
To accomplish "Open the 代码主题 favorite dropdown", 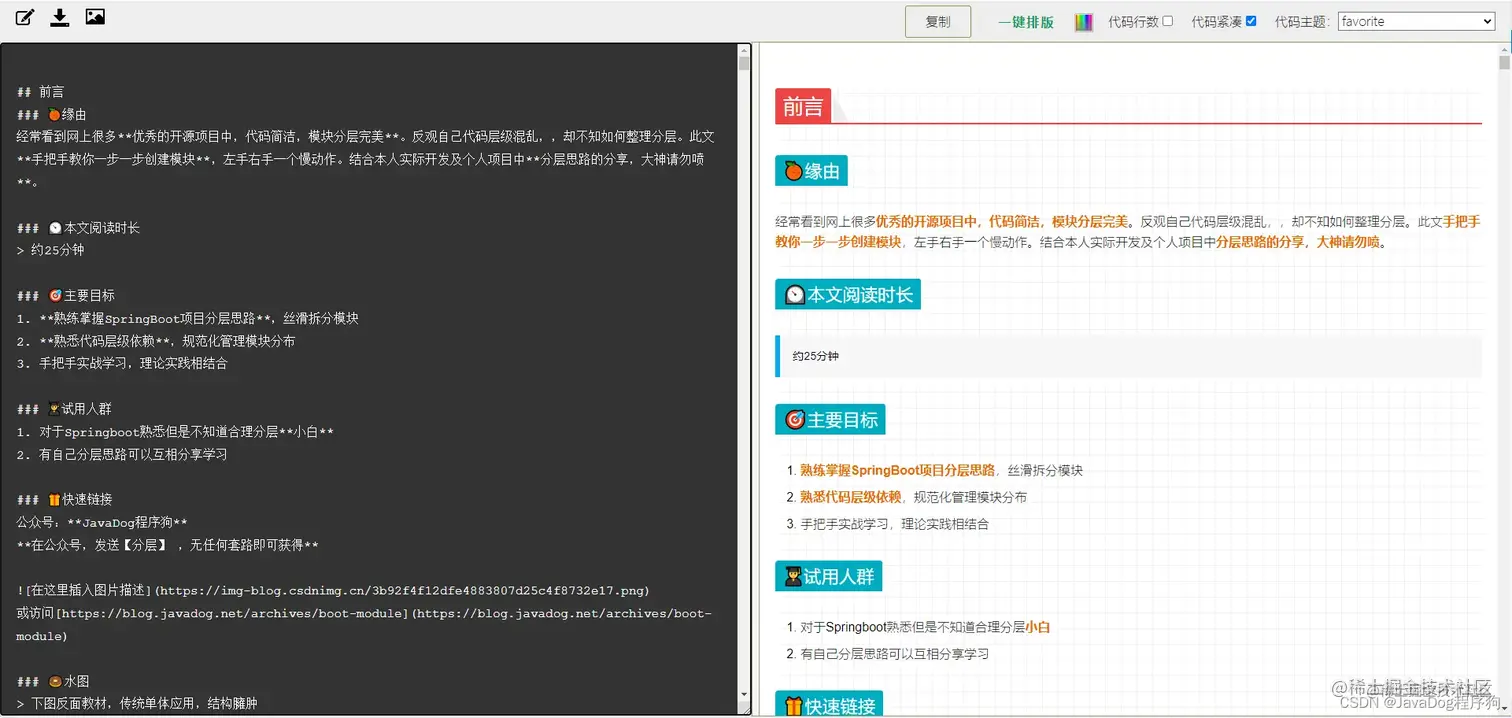I will pyautogui.click(x=1415, y=20).
